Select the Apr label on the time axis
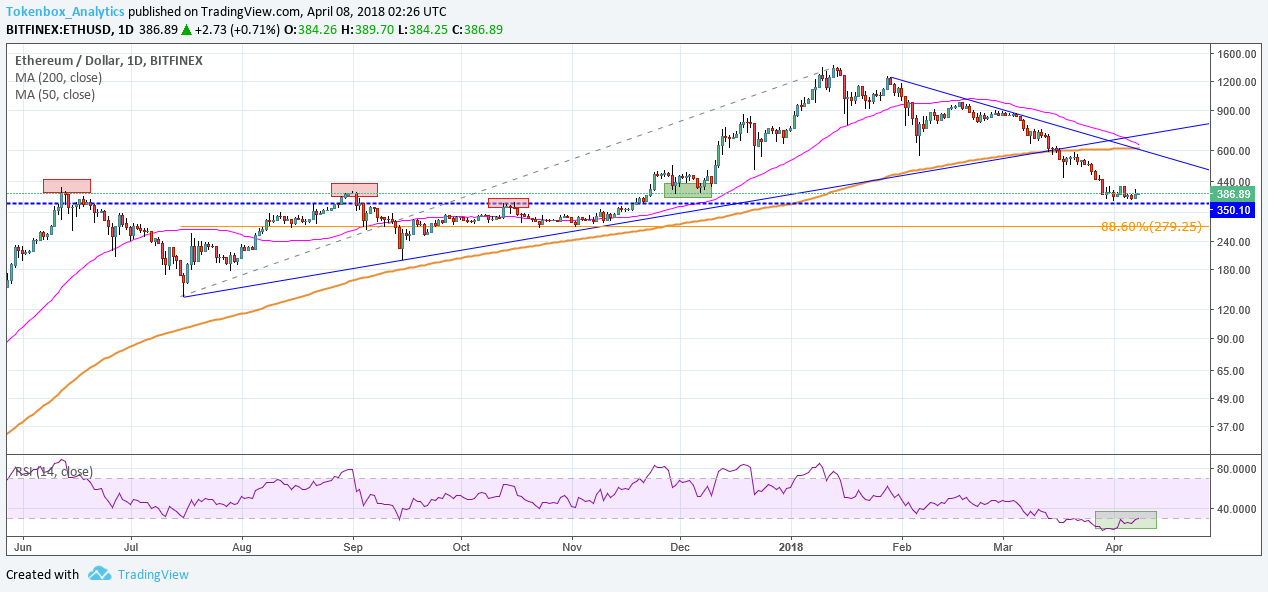The width and height of the screenshot is (1268, 592). (1113, 547)
